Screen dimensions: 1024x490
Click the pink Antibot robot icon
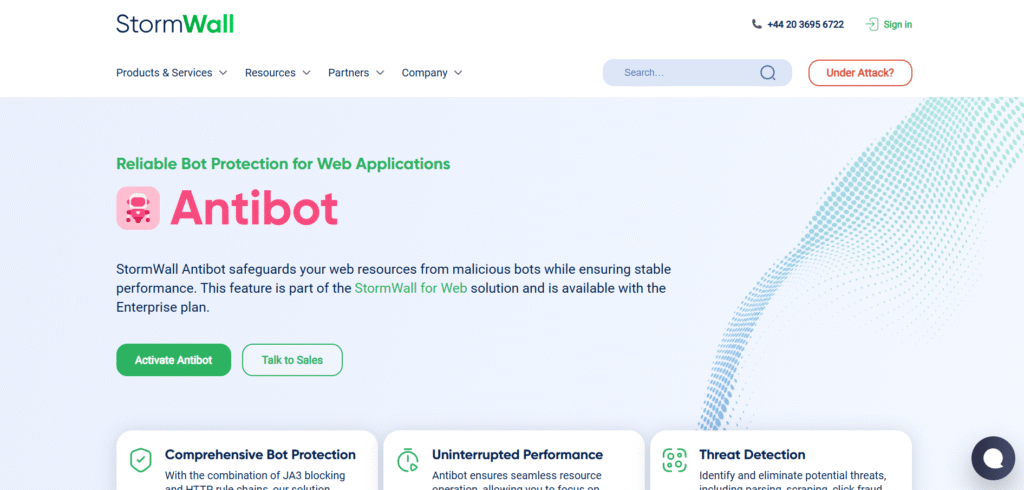coord(138,208)
